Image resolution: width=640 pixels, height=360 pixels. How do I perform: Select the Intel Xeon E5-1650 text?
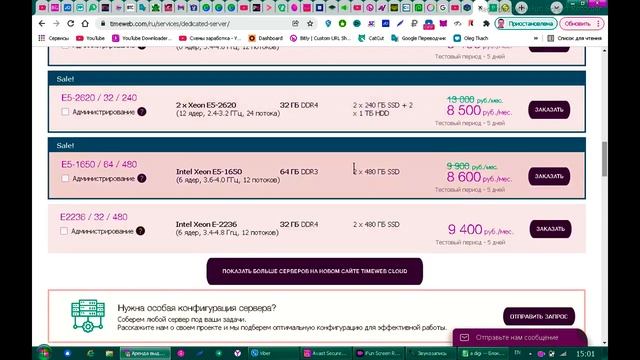(209, 171)
